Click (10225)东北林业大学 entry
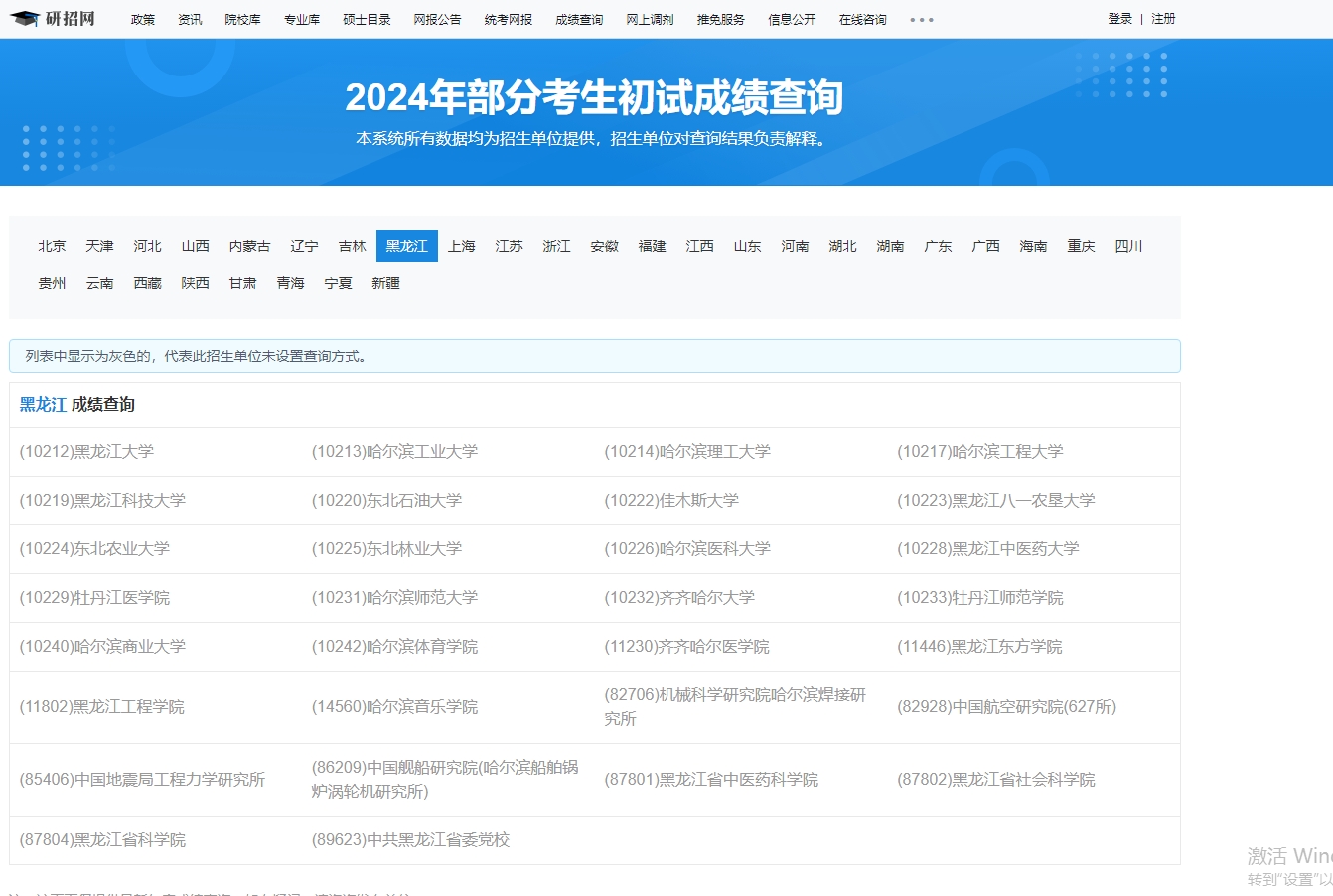This screenshot has width=1333, height=896. (x=387, y=549)
